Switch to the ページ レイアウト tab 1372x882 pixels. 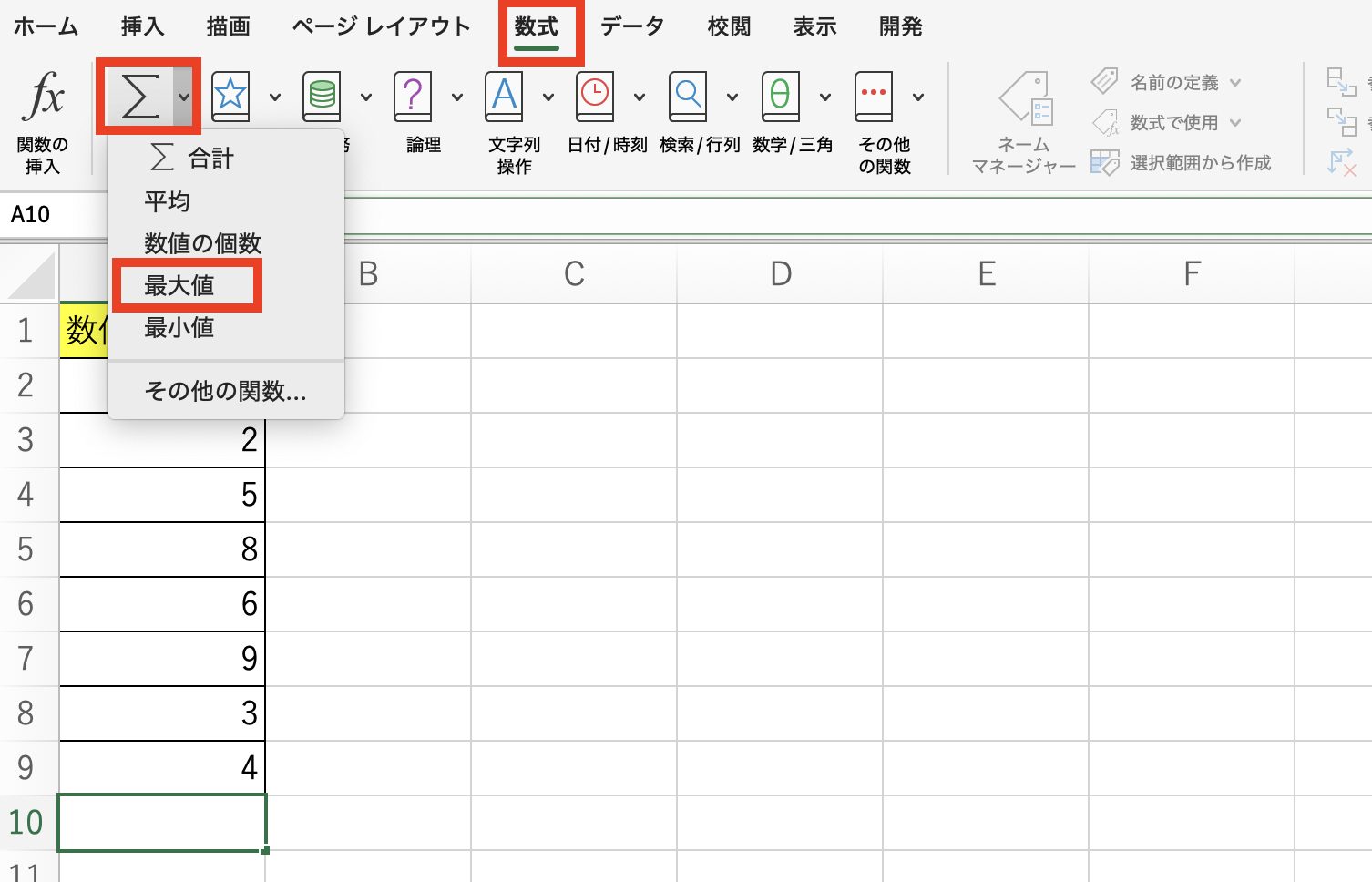(x=381, y=27)
